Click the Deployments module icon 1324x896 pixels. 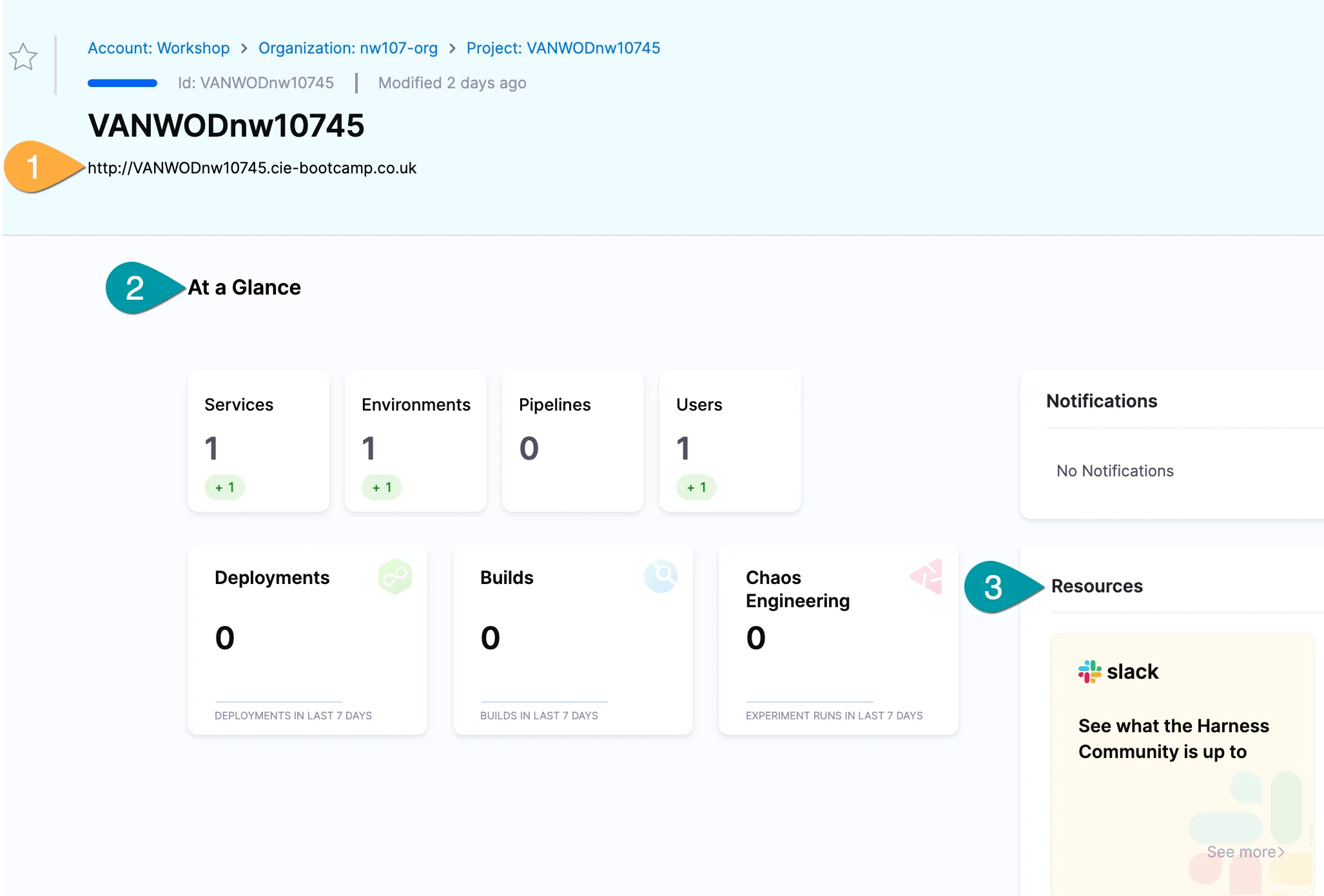tap(394, 576)
